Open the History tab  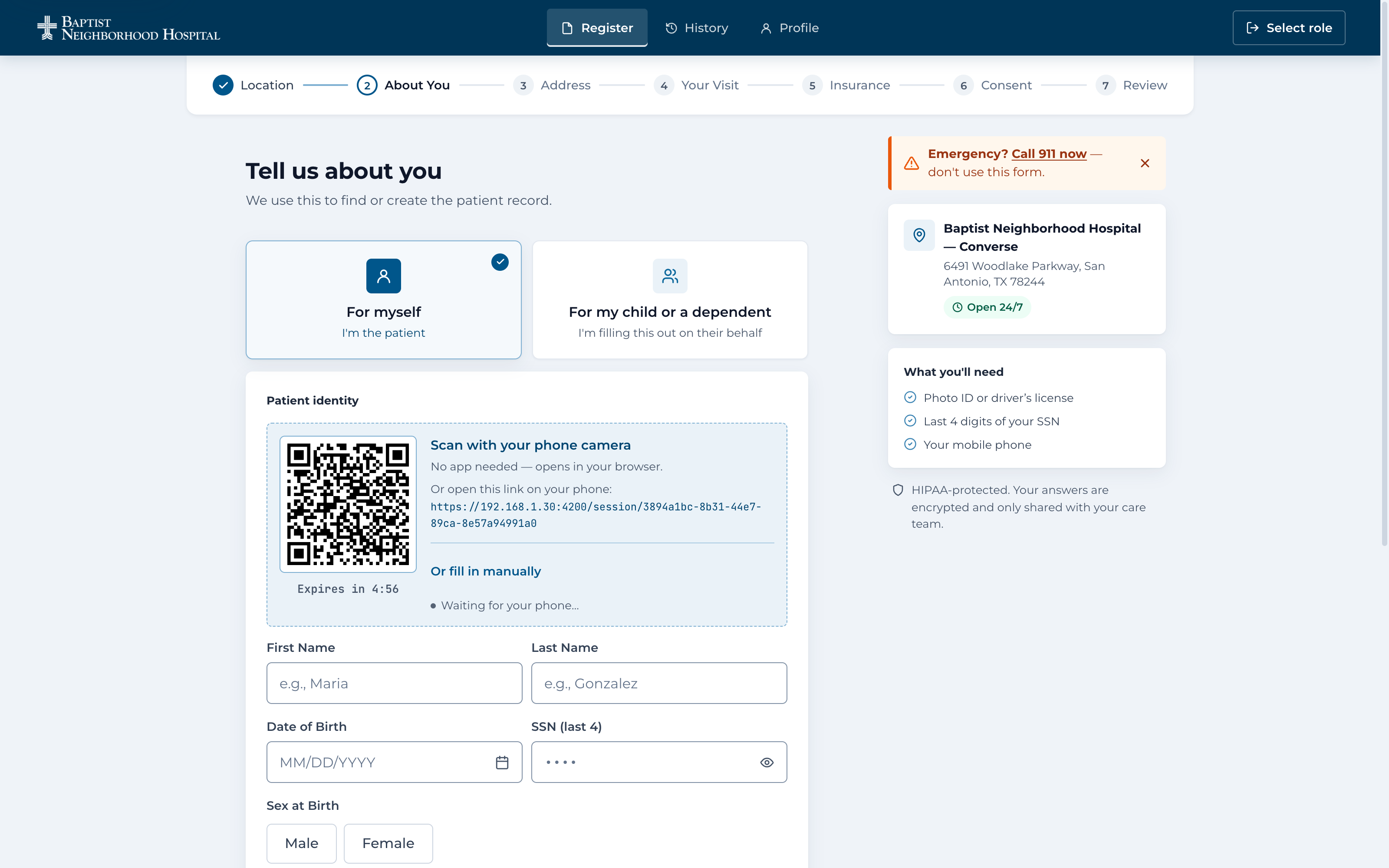click(697, 27)
